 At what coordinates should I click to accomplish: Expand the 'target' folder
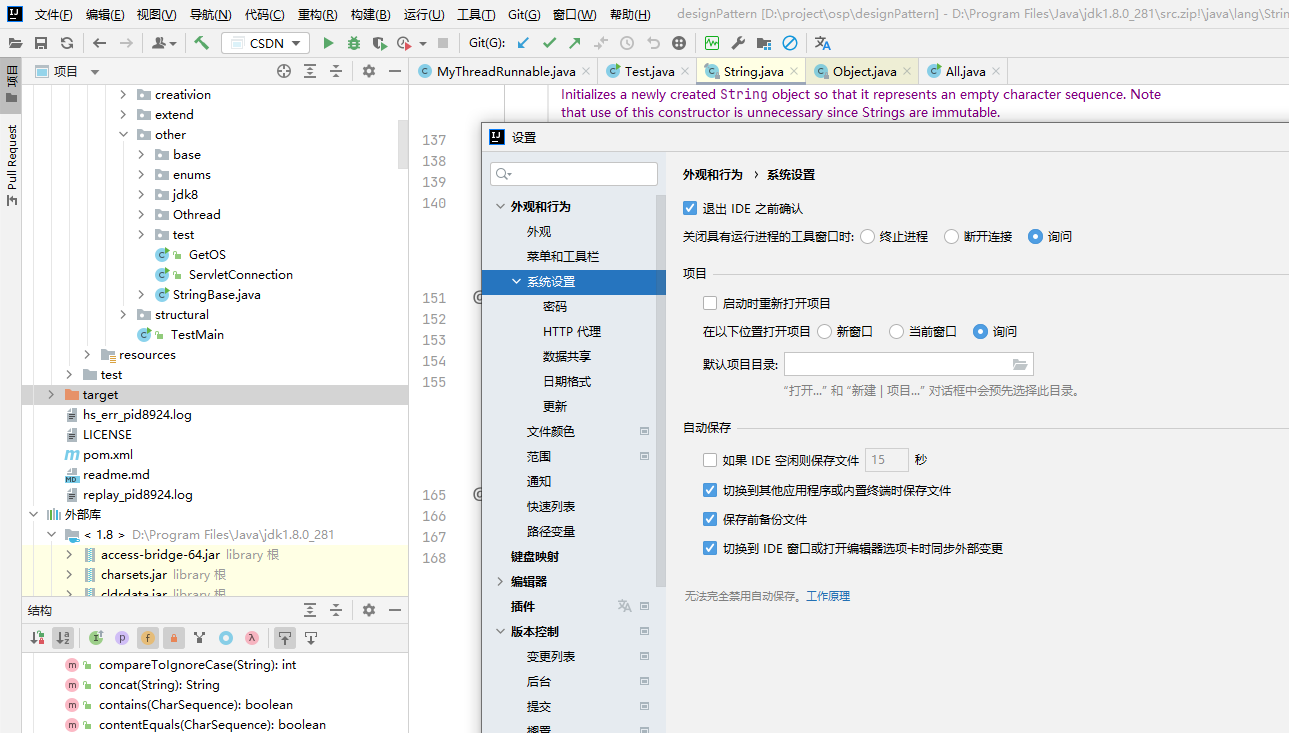(x=52, y=394)
